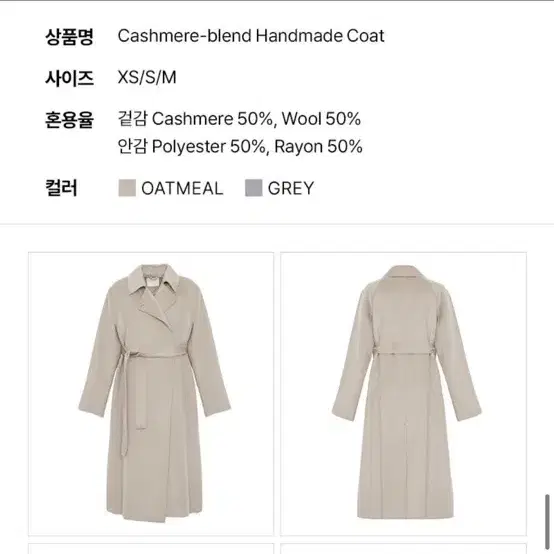Click the 컬러 label
The width and height of the screenshot is (554, 554).
[x=61, y=188]
